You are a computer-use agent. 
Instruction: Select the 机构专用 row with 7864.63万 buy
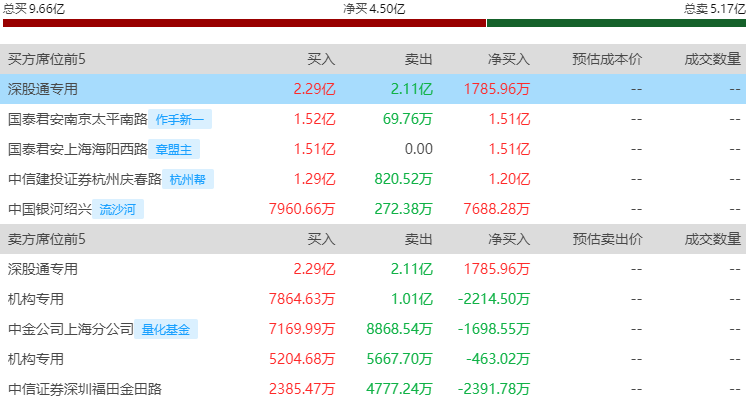[x=373, y=299]
